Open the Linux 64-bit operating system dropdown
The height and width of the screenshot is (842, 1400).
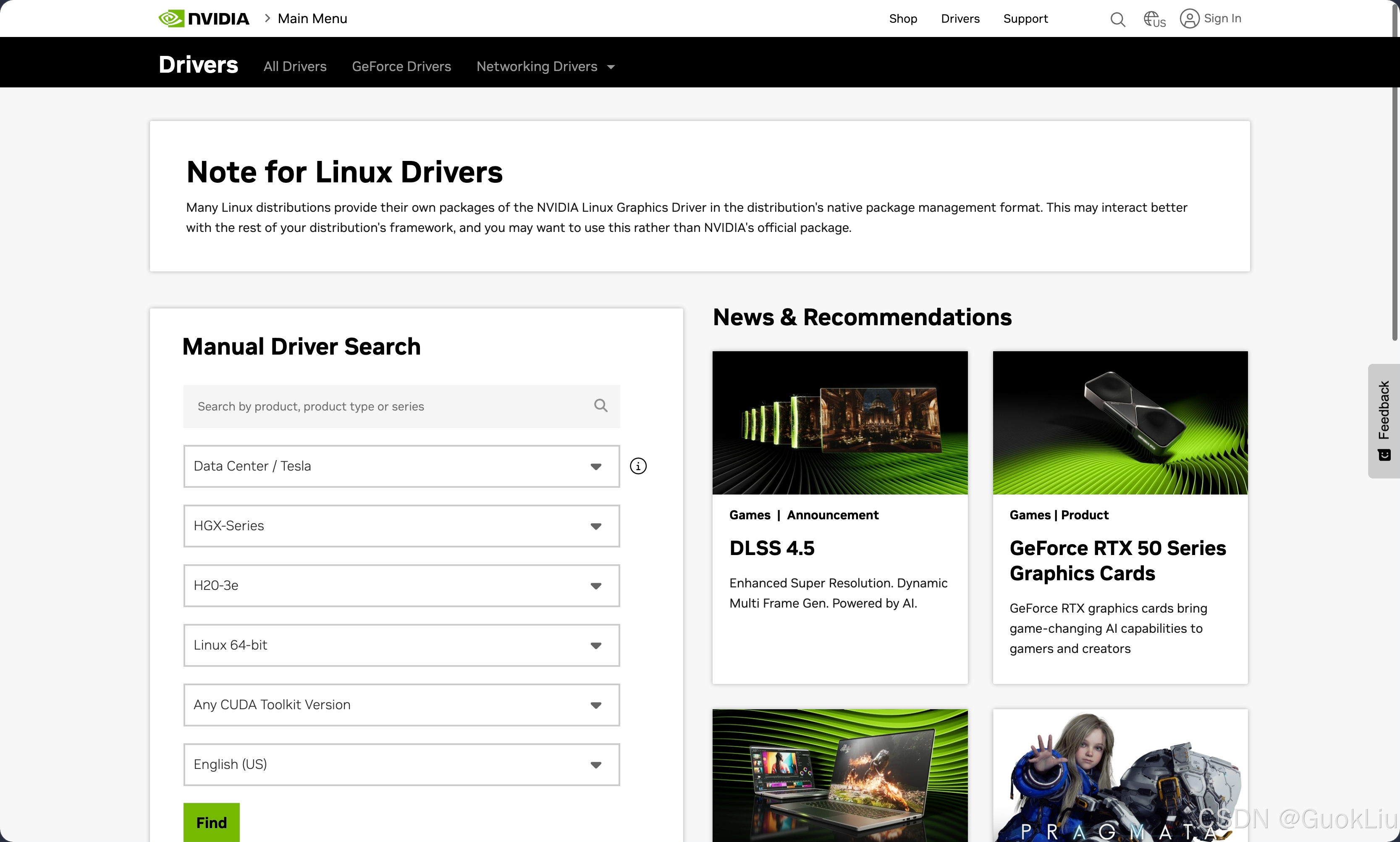[x=401, y=645]
